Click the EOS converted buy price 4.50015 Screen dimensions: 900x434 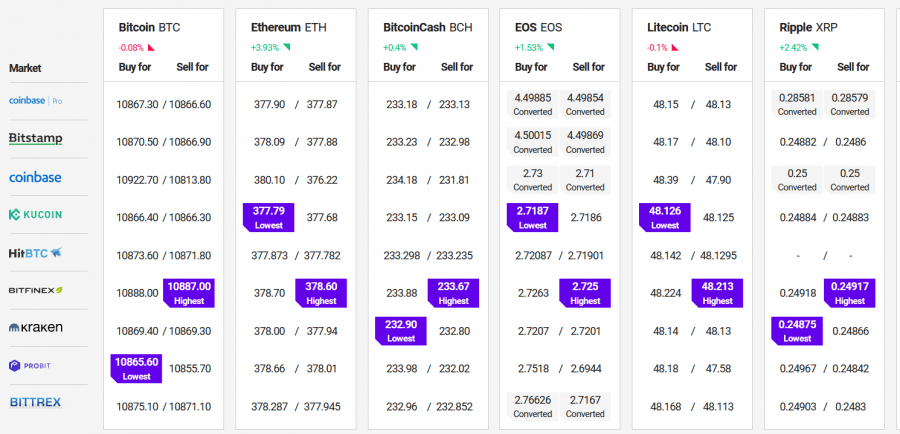click(533, 142)
